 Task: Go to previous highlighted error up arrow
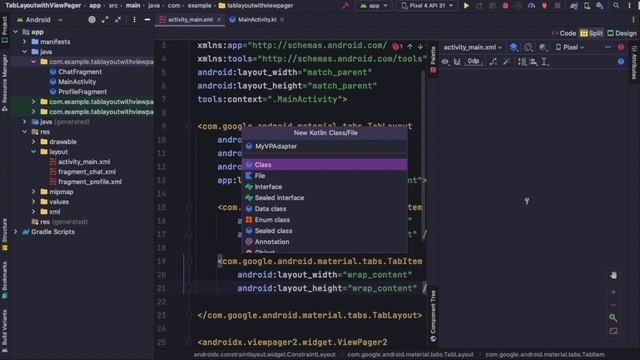410,46
